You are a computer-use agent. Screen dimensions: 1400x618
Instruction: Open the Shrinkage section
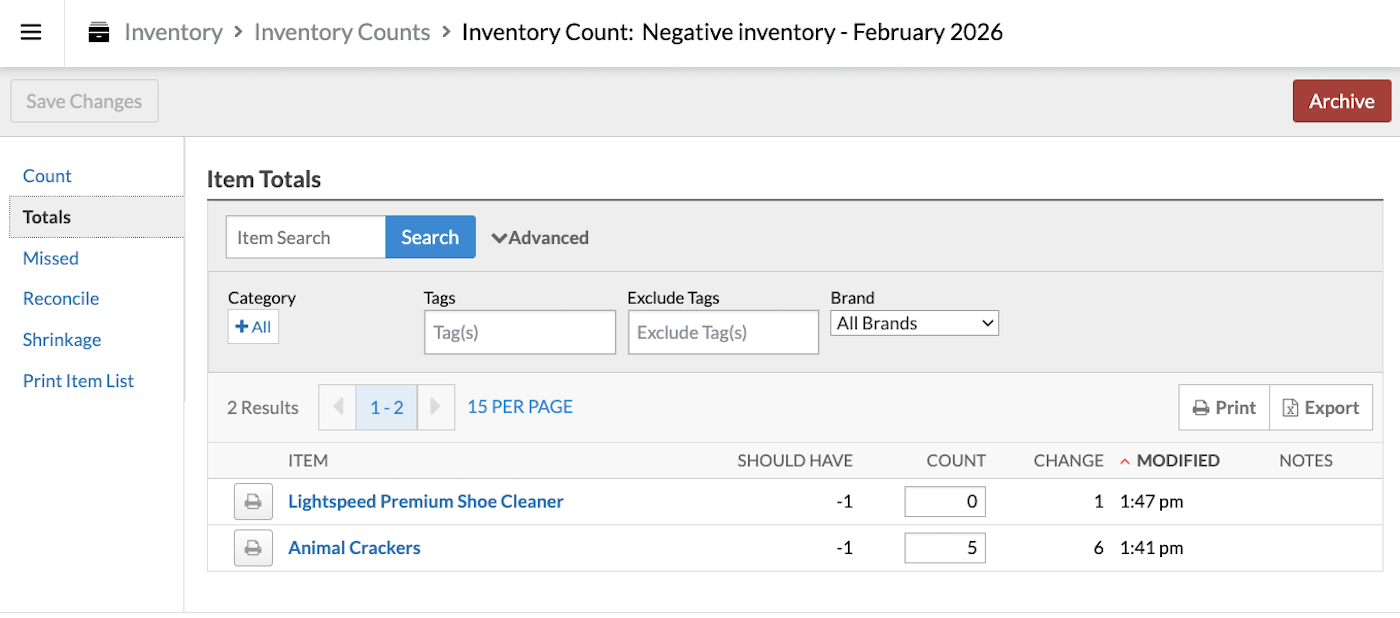click(61, 339)
